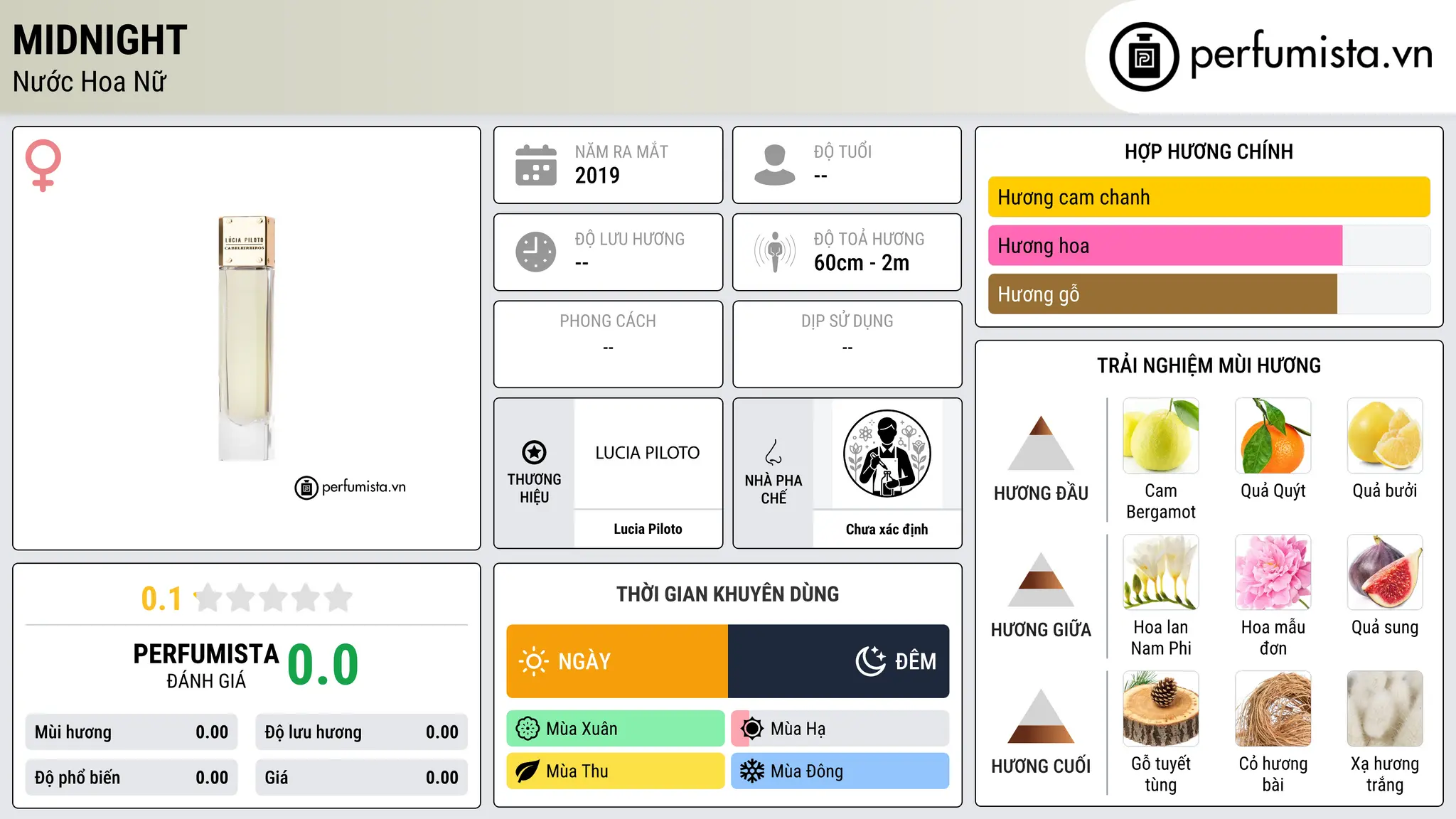Click the Thời gian khuyên dùng heading
The image size is (1456, 819).
pos(727,594)
